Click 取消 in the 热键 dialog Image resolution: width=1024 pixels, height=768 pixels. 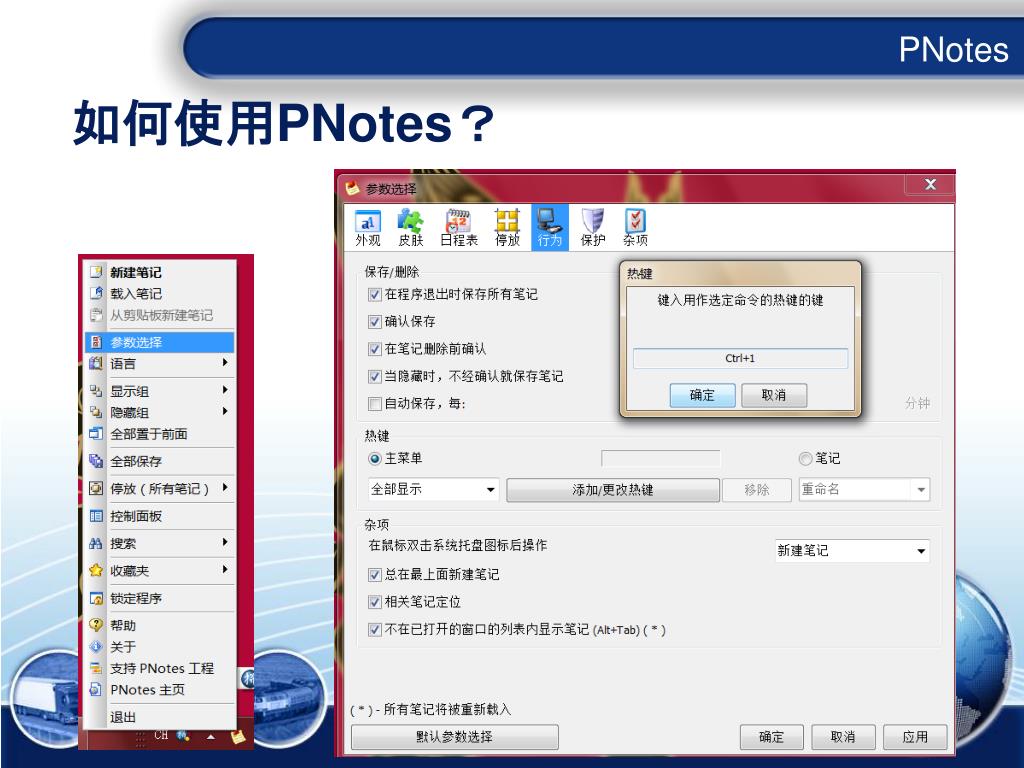coord(774,395)
